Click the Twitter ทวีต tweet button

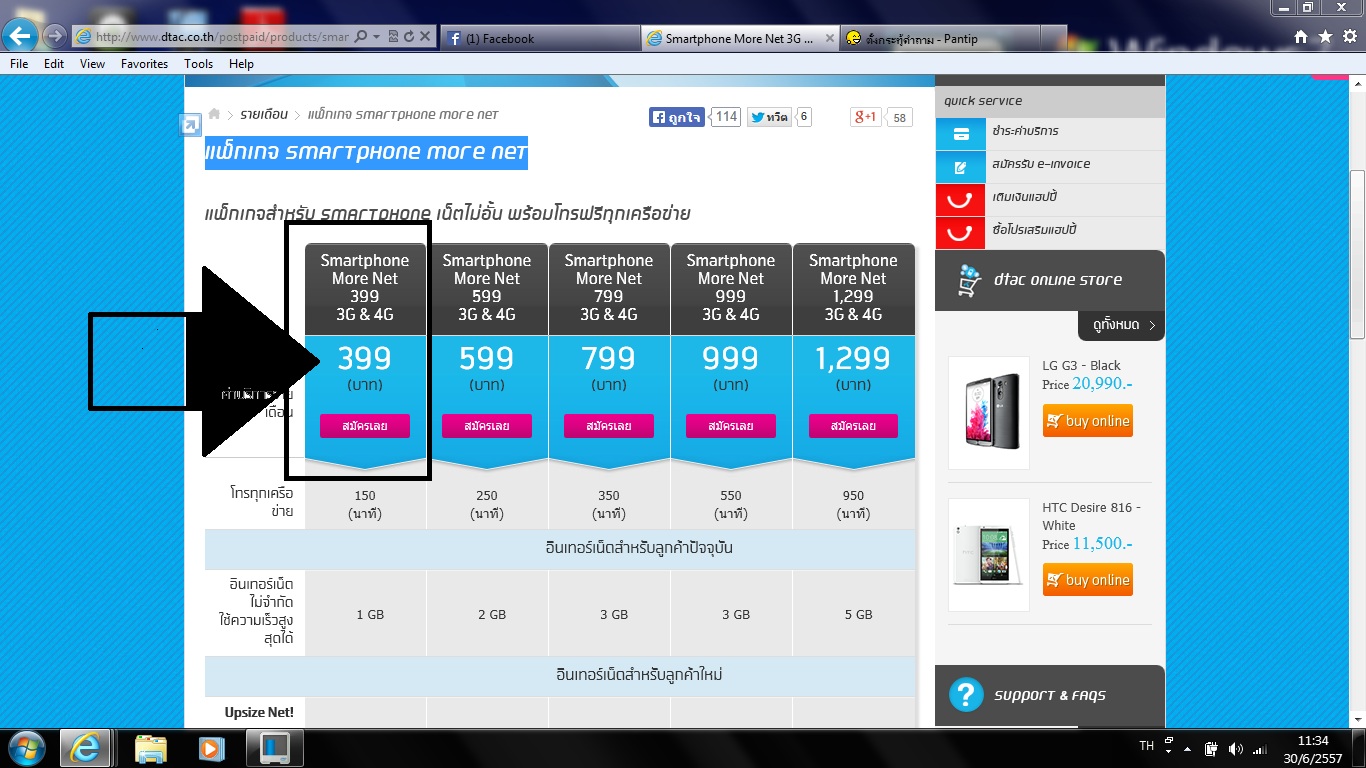pyautogui.click(x=770, y=117)
